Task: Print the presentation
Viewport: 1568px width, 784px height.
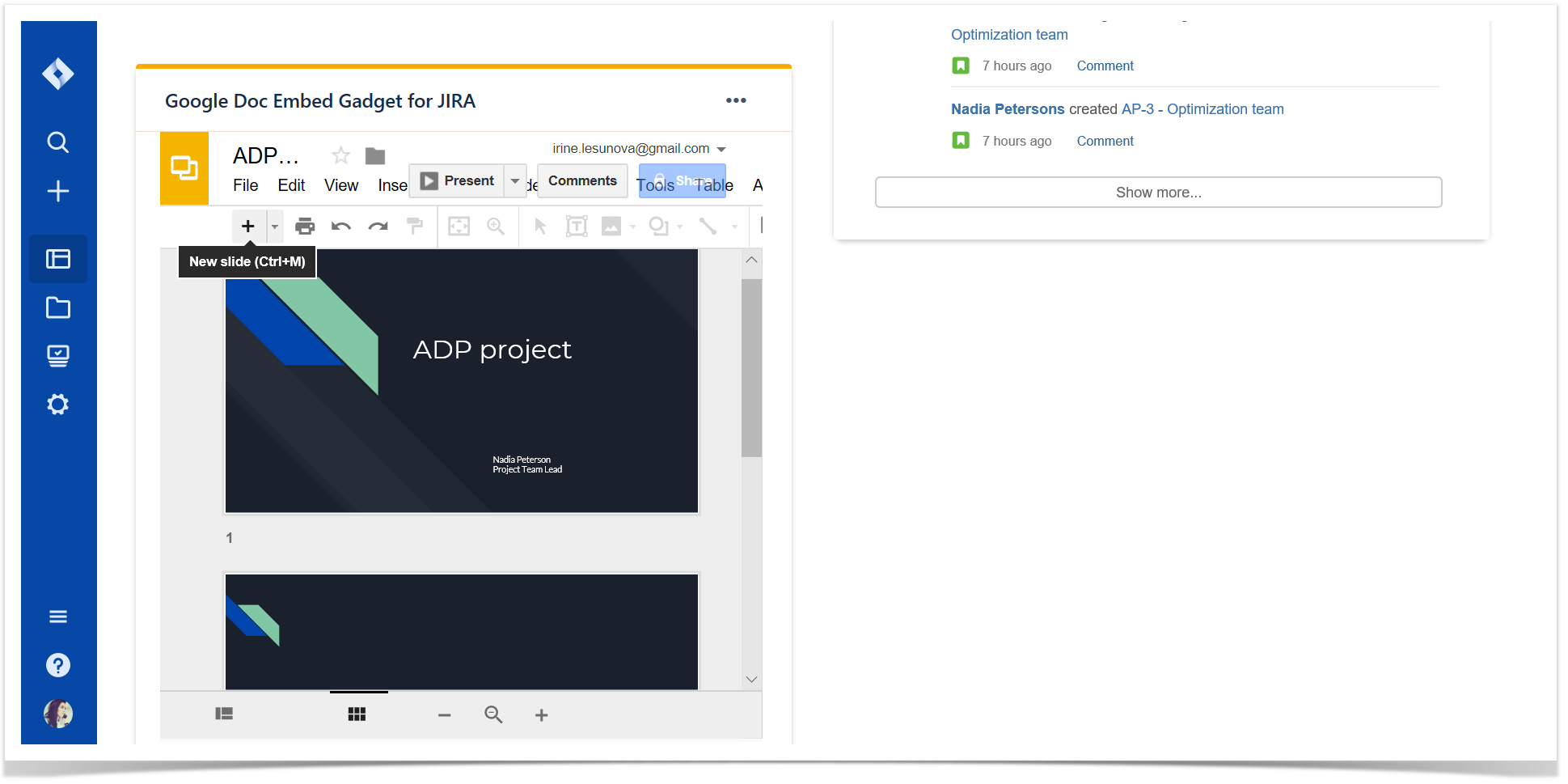Action: tap(305, 227)
